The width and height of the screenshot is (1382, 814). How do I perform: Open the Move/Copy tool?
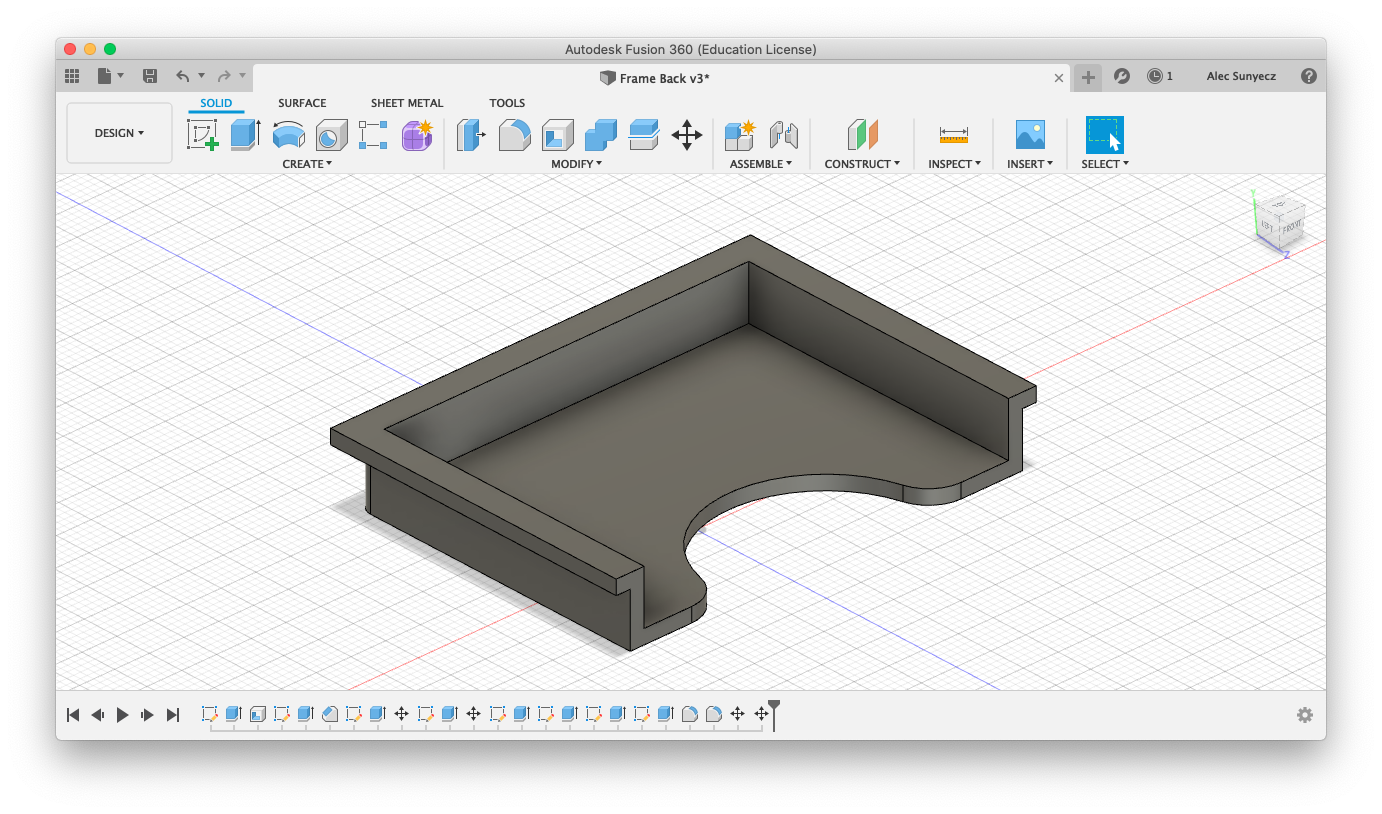(x=686, y=134)
